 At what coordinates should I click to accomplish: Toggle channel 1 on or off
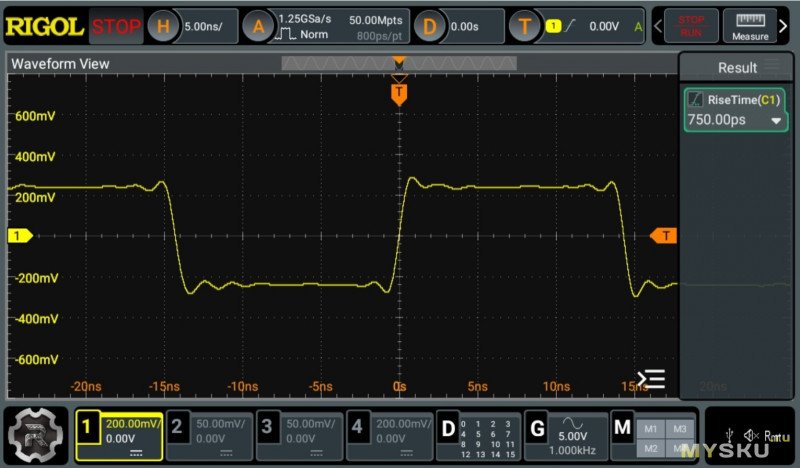[x=86, y=430]
